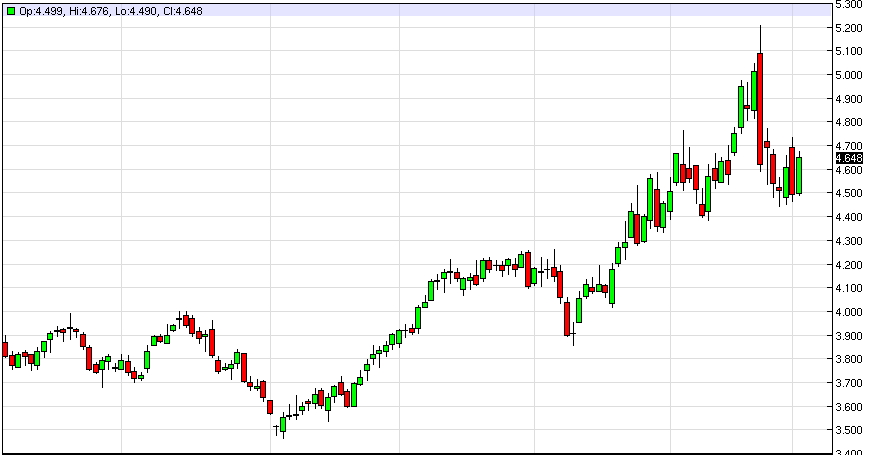
Task: Click the highlighted 4.648 current price tag
Action: pos(849,158)
